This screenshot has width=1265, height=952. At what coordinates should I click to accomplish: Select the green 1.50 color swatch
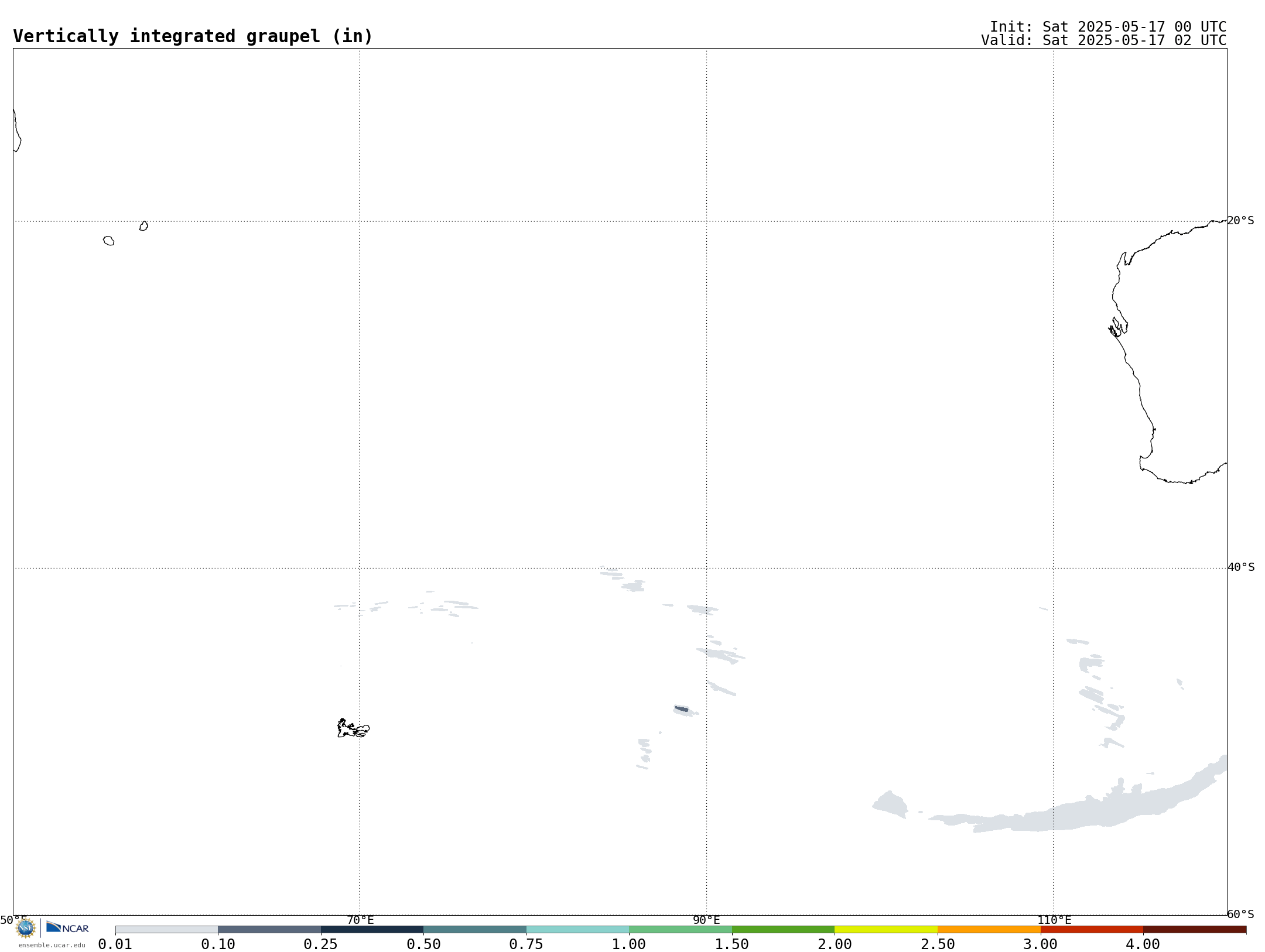point(784,929)
